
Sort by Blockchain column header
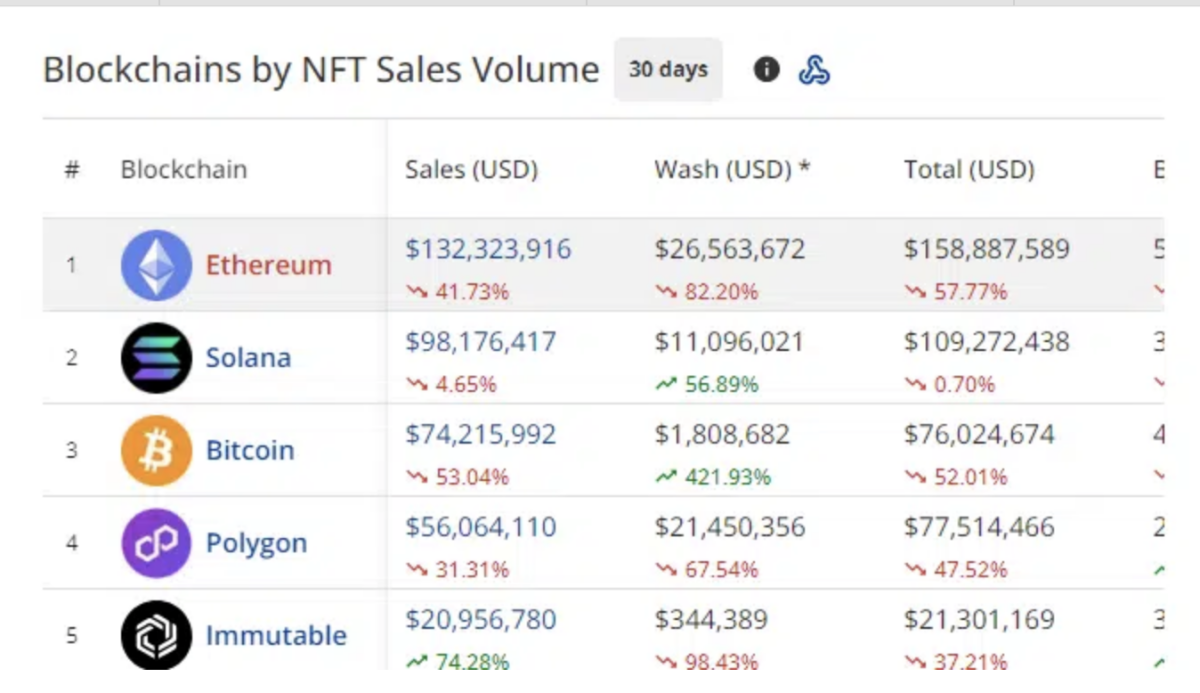183,170
